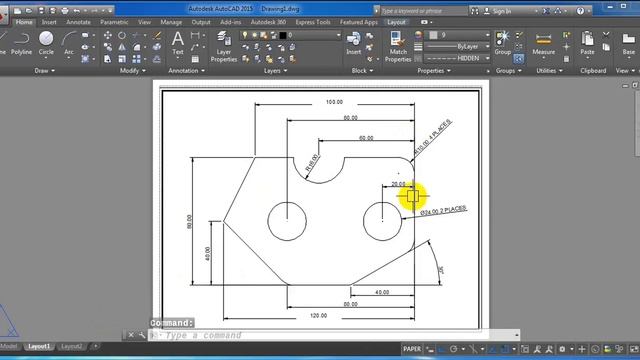Click the Copy tool icon in Modify panel
The image size is (640, 360).
[108, 47]
